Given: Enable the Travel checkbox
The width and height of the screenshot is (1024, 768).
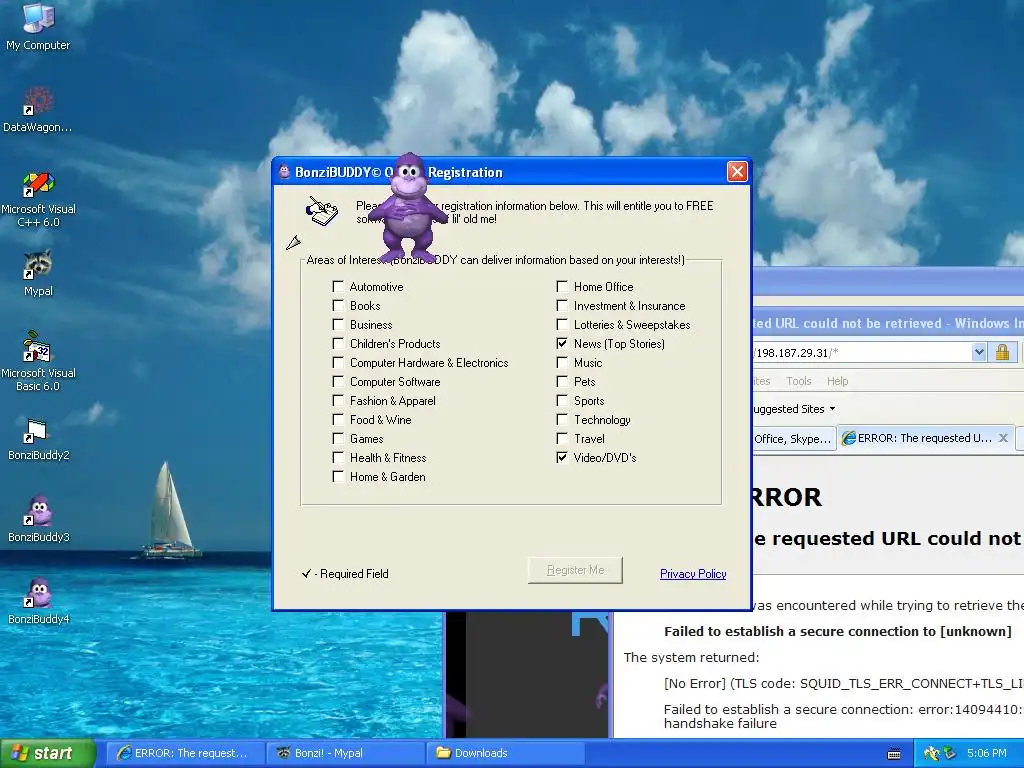Looking at the screenshot, I should 562,438.
